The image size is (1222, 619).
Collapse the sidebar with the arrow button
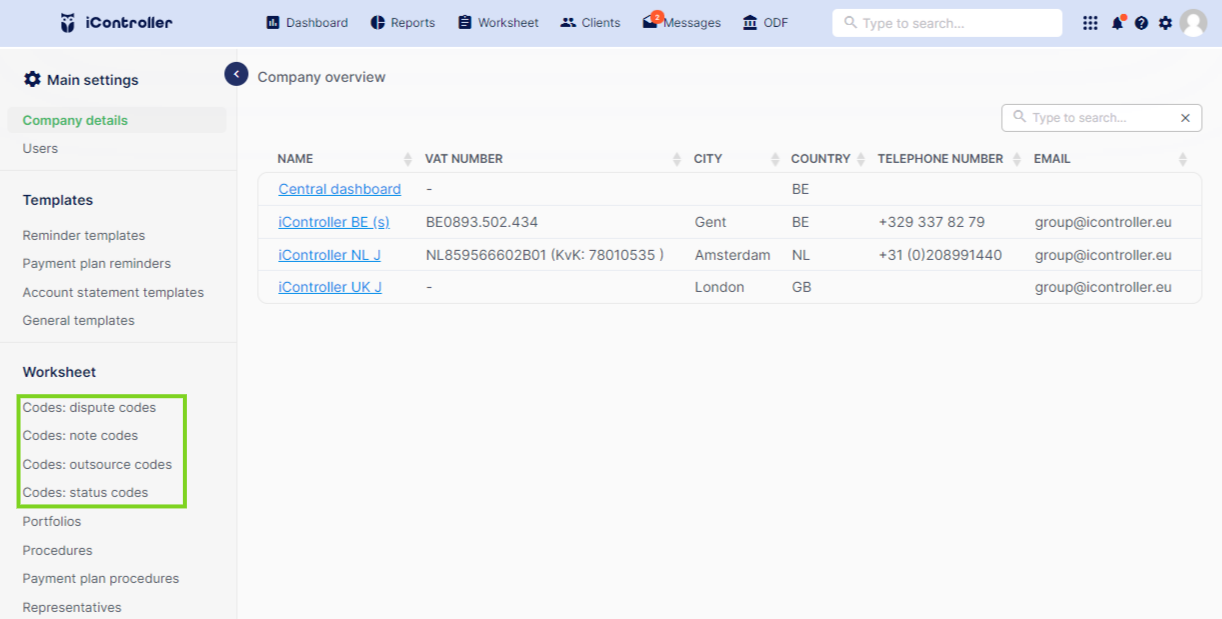(236, 73)
